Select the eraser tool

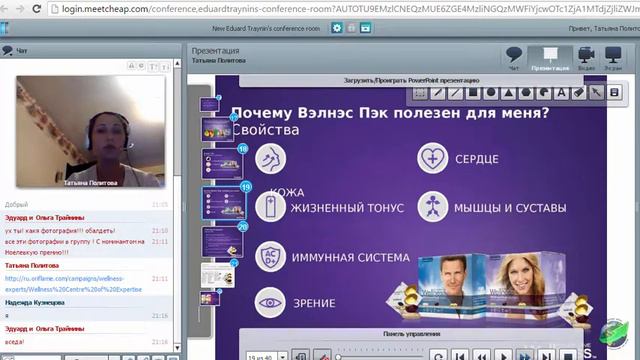point(579,93)
